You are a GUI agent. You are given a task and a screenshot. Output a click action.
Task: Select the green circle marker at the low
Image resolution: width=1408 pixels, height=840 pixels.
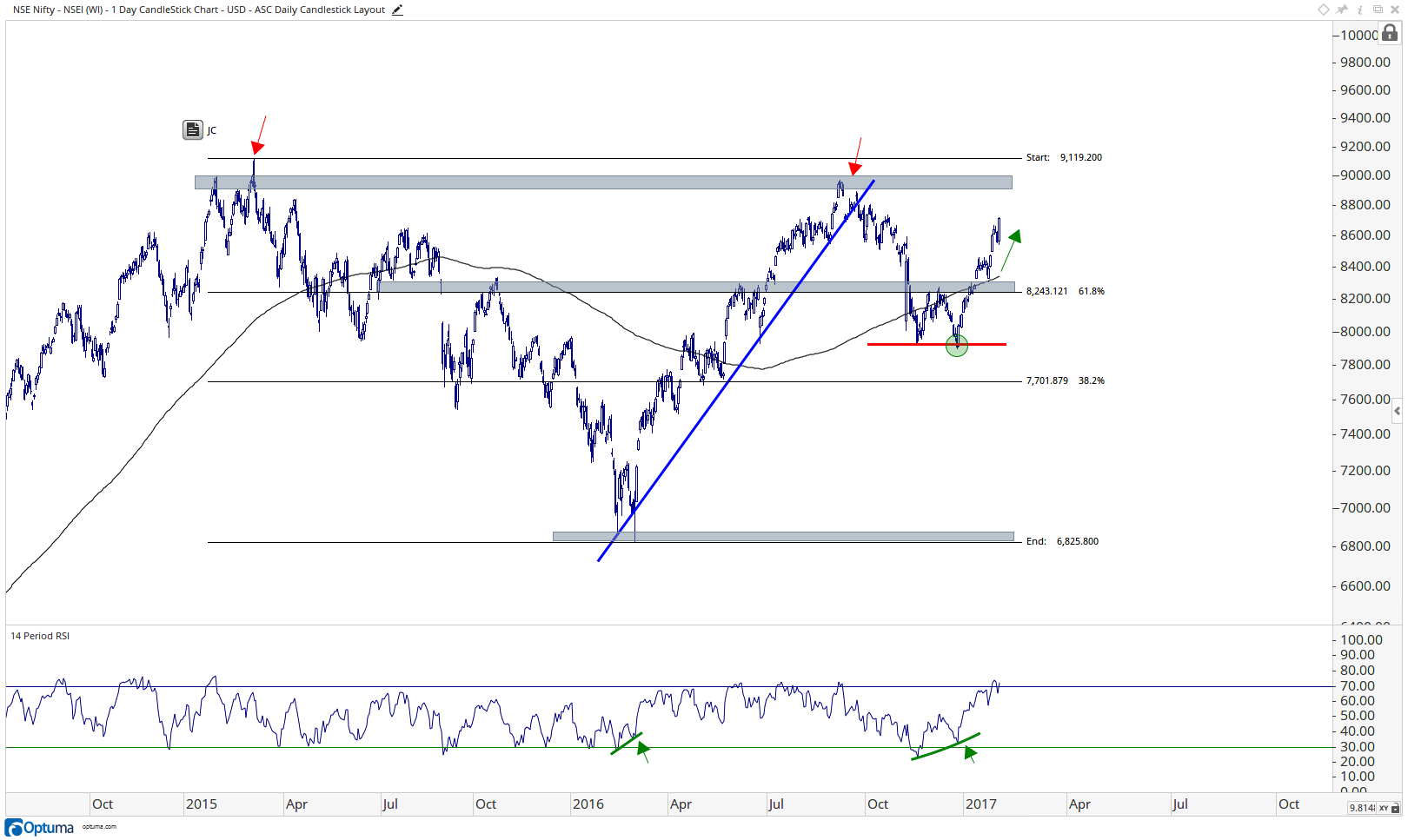(956, 346)
